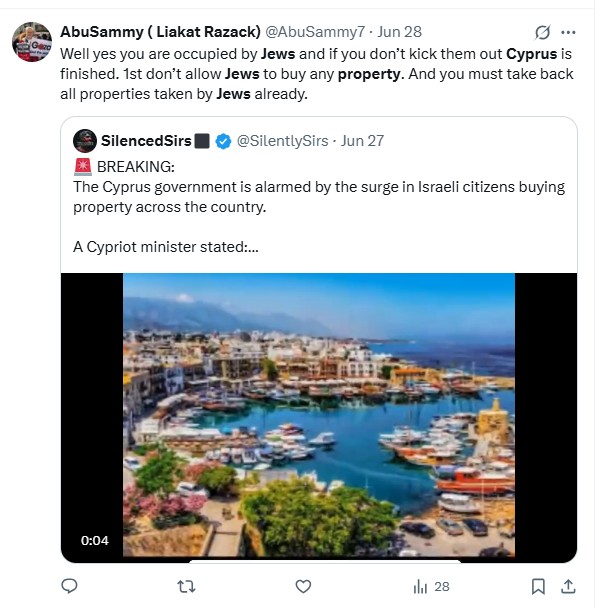This screenshot has height=608, width=601.
Task: Open AbuSammy's profile picture
Action: click(31, 41)
